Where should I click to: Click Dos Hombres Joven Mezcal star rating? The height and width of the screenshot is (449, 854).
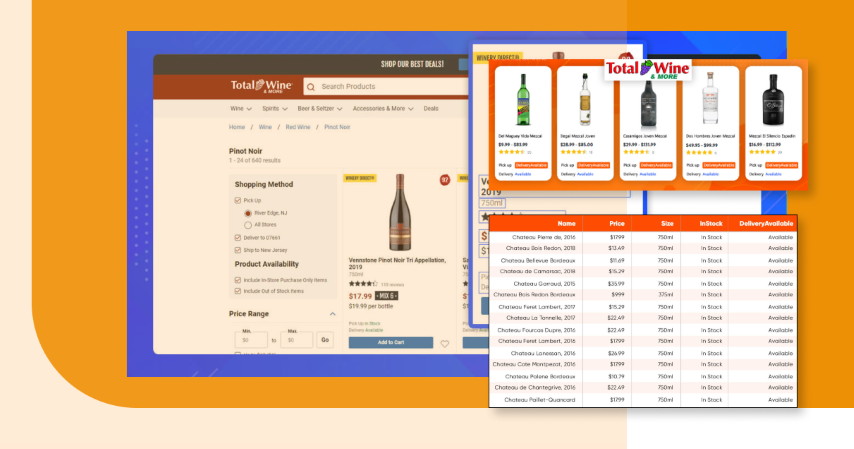699,153
